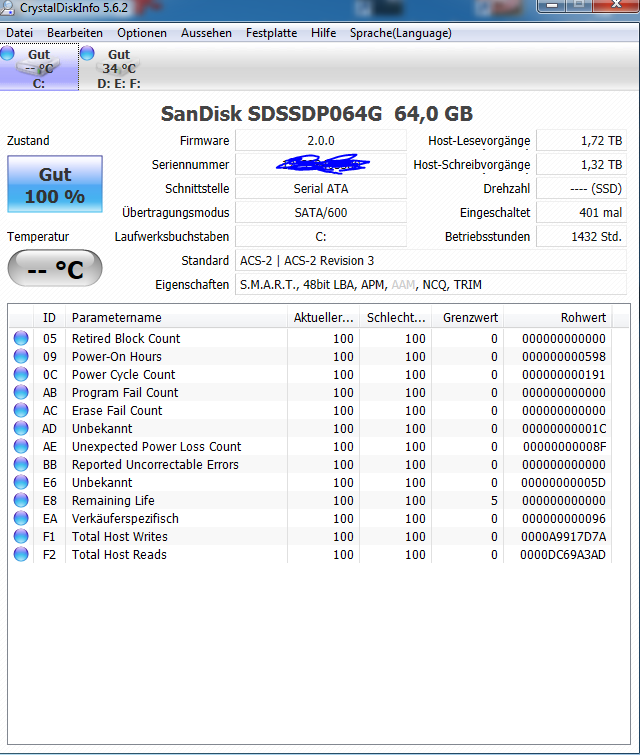The image size is (640, 755).
Task: Click the Grenzwert column header
Action: (x=468, y=318)
